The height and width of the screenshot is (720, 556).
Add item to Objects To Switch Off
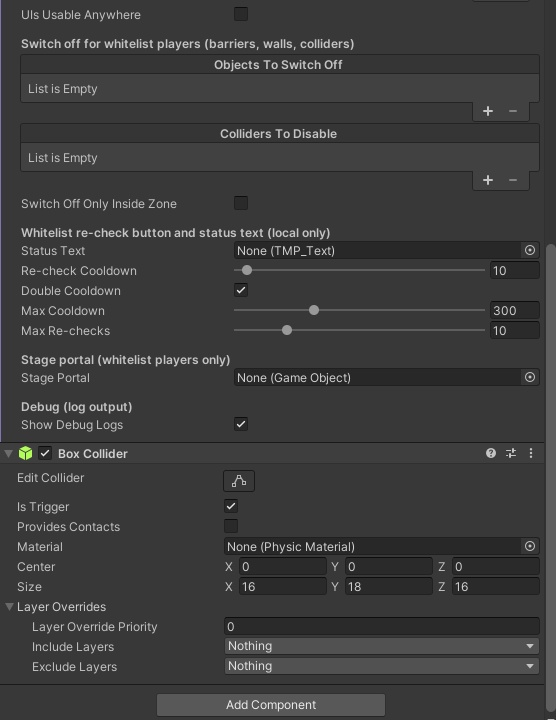[488, 111]
